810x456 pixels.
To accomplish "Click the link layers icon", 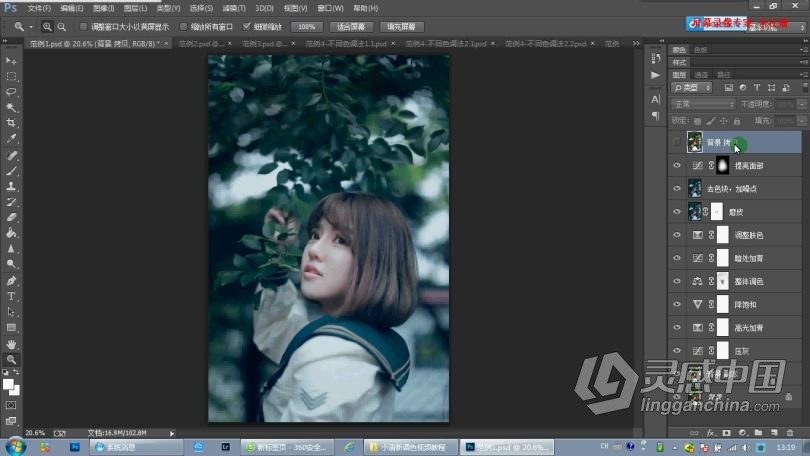I will tap(694, 433).
